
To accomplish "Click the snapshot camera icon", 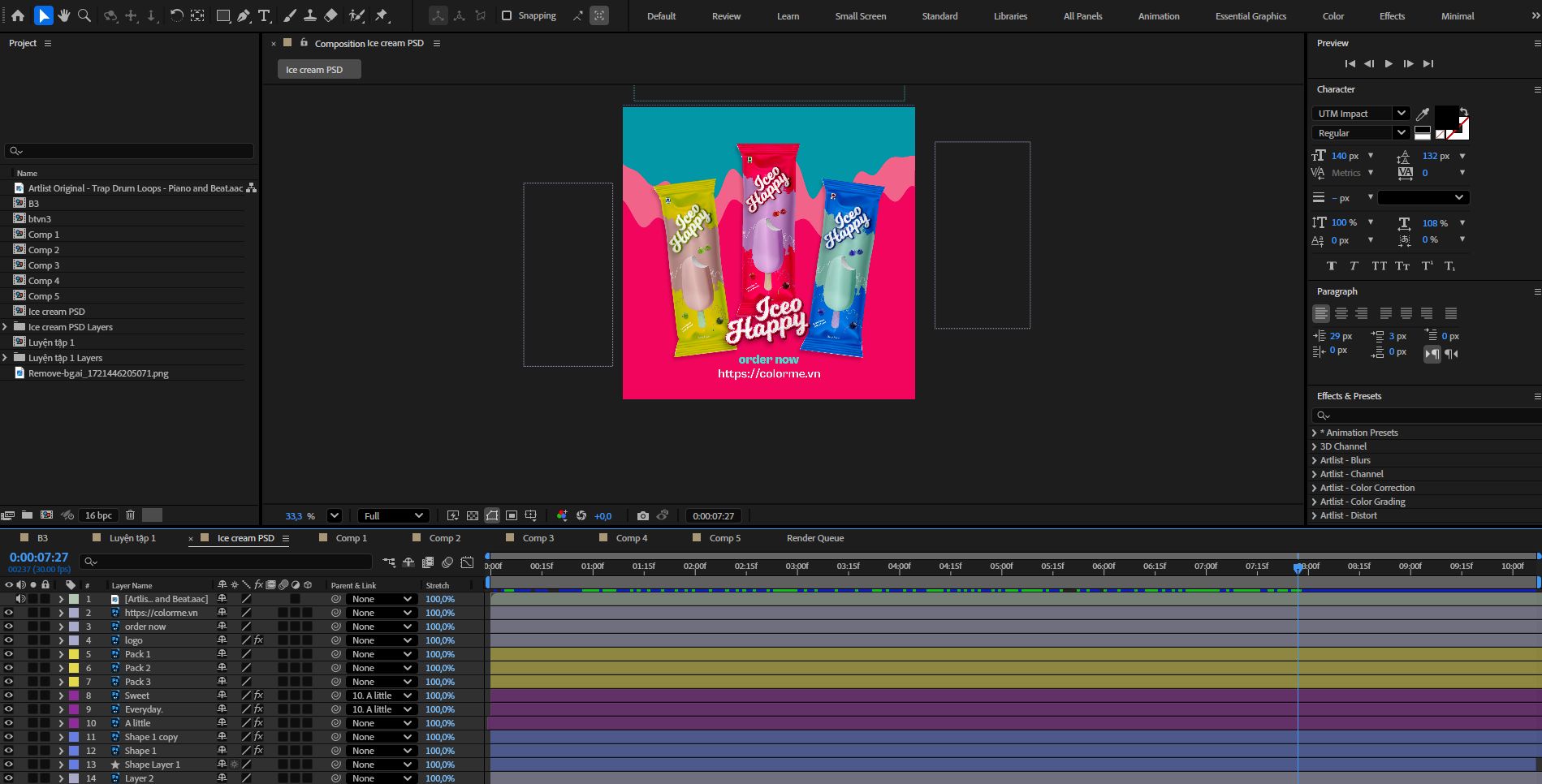I will [643, 515].
